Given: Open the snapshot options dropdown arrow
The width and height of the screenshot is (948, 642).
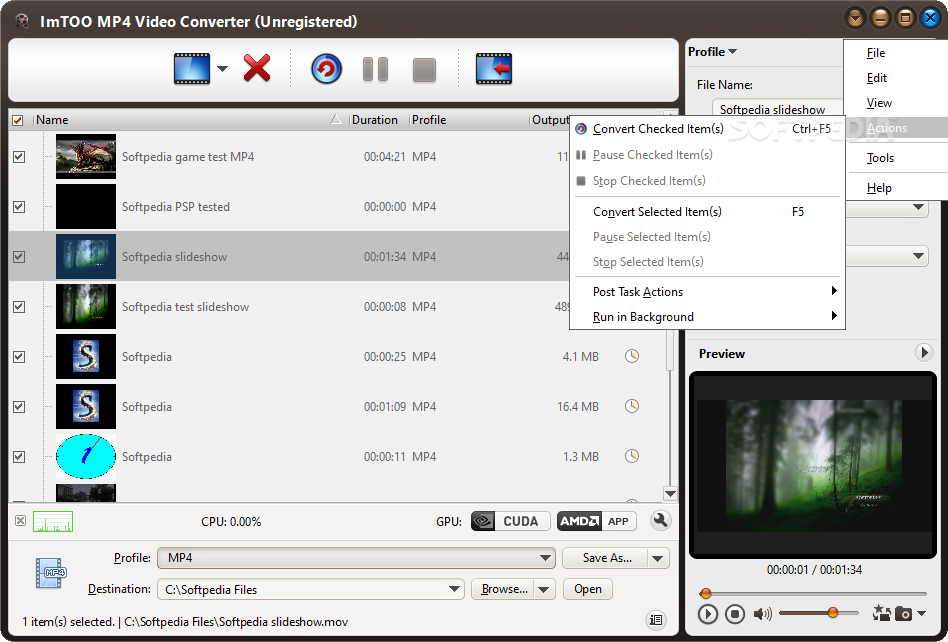Looking at the screenshot, I should pyautogui.click(x=921, y=614).
